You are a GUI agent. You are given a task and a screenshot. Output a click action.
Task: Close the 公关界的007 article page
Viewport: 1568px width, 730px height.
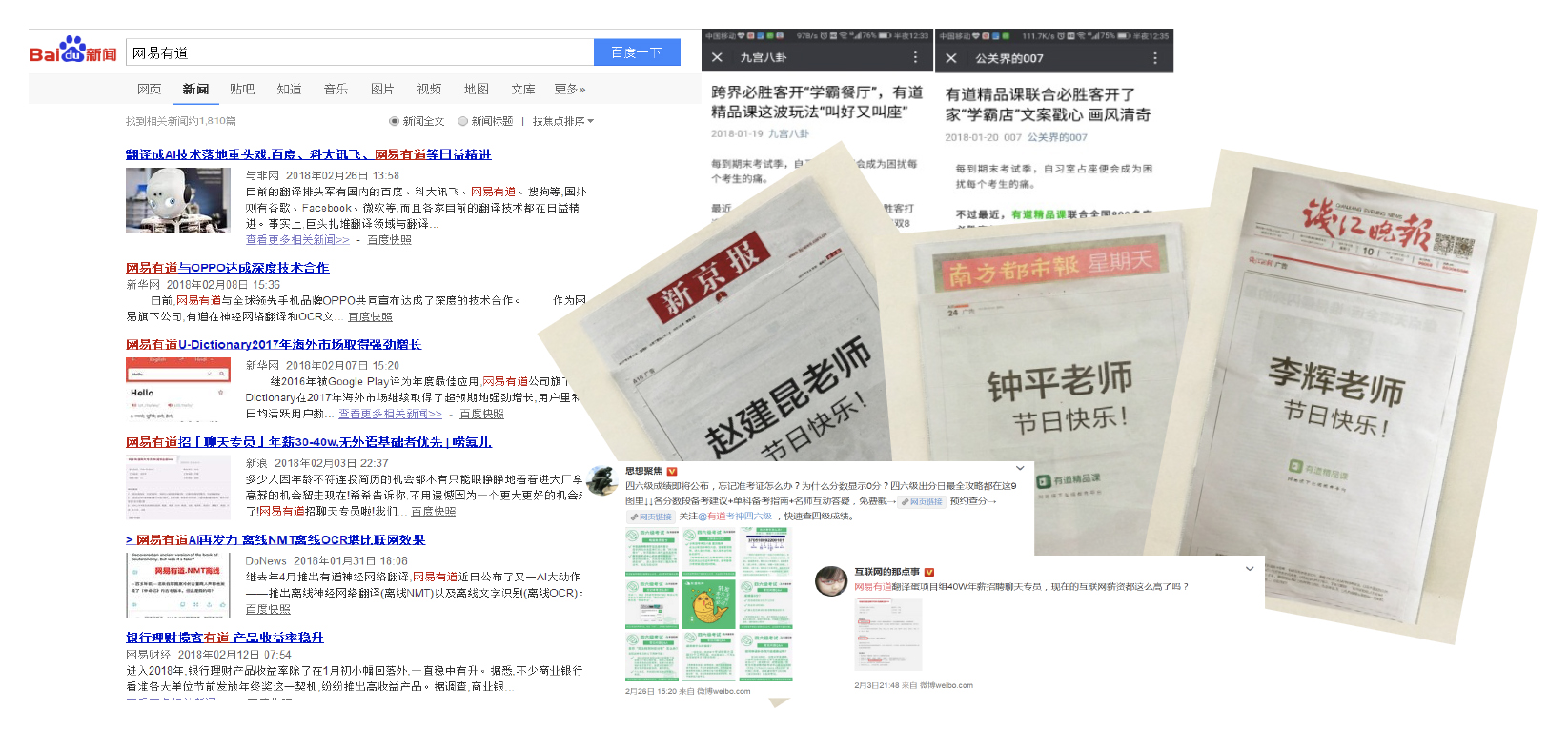coord(951,58)
